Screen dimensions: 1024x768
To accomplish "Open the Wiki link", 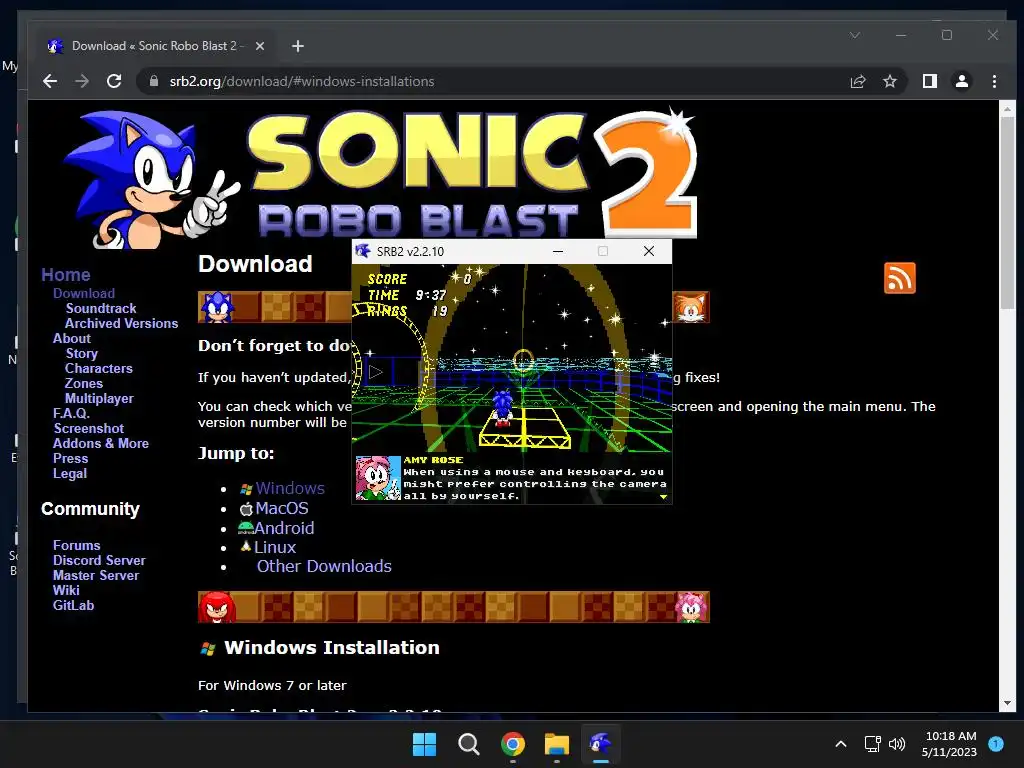I will pyautogui.click(x=66, y=590).
